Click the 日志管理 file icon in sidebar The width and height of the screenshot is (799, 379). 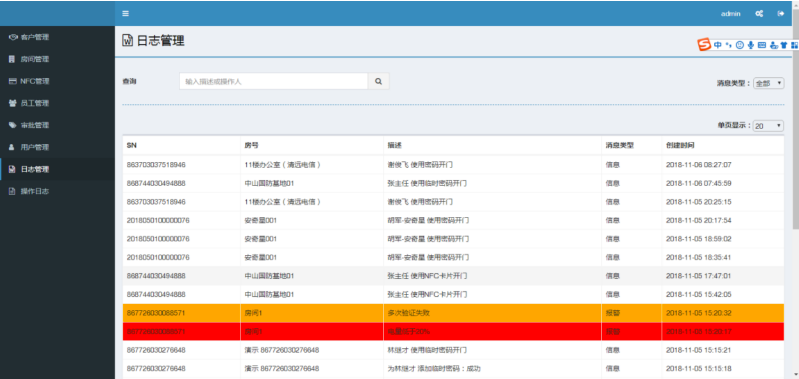coord(12,169)
